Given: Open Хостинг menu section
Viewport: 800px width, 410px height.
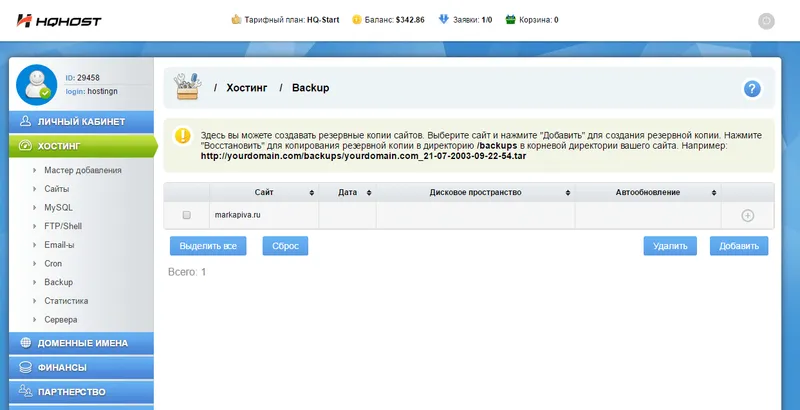Looking at the screenshot, I should [x=83, y=146].
